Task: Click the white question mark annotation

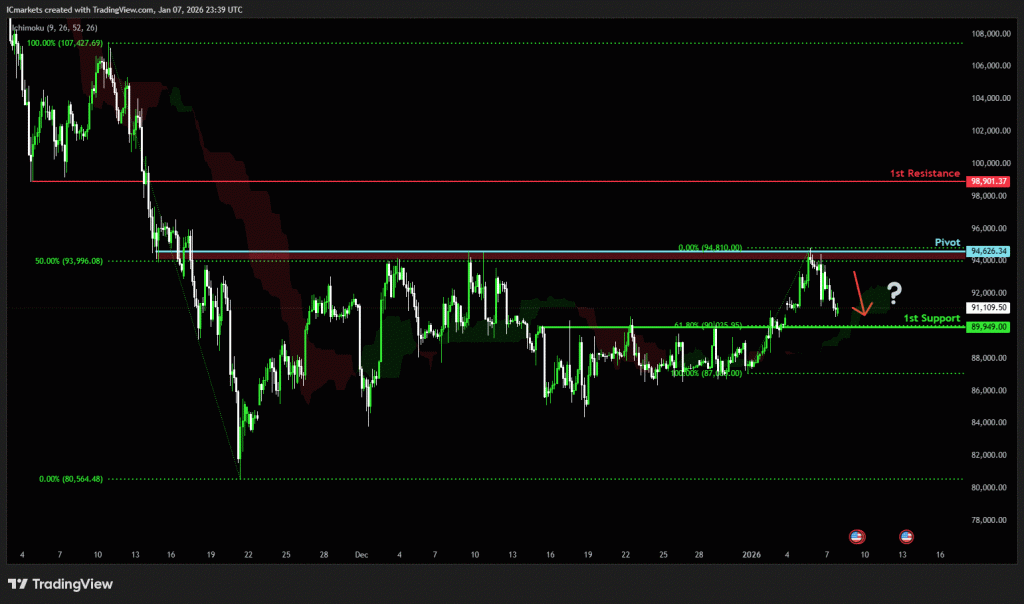Action: 893,292
